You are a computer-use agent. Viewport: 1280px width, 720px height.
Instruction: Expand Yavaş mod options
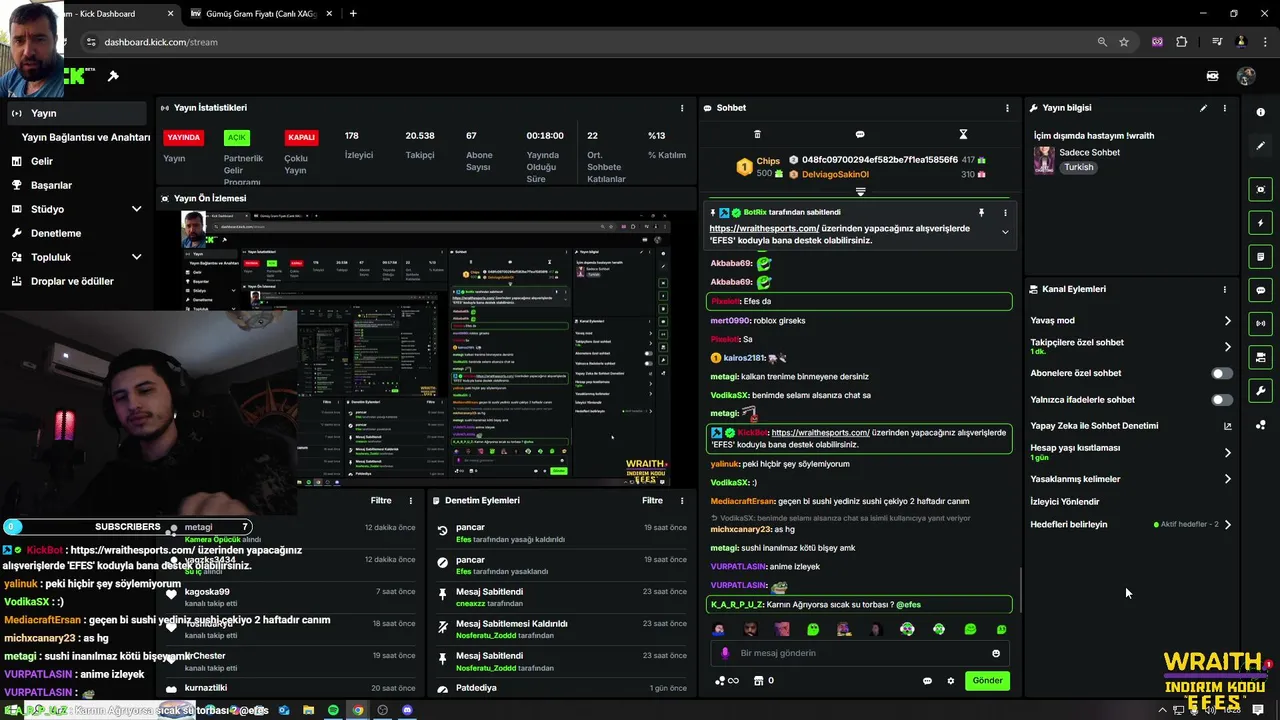coord(1228,321)
